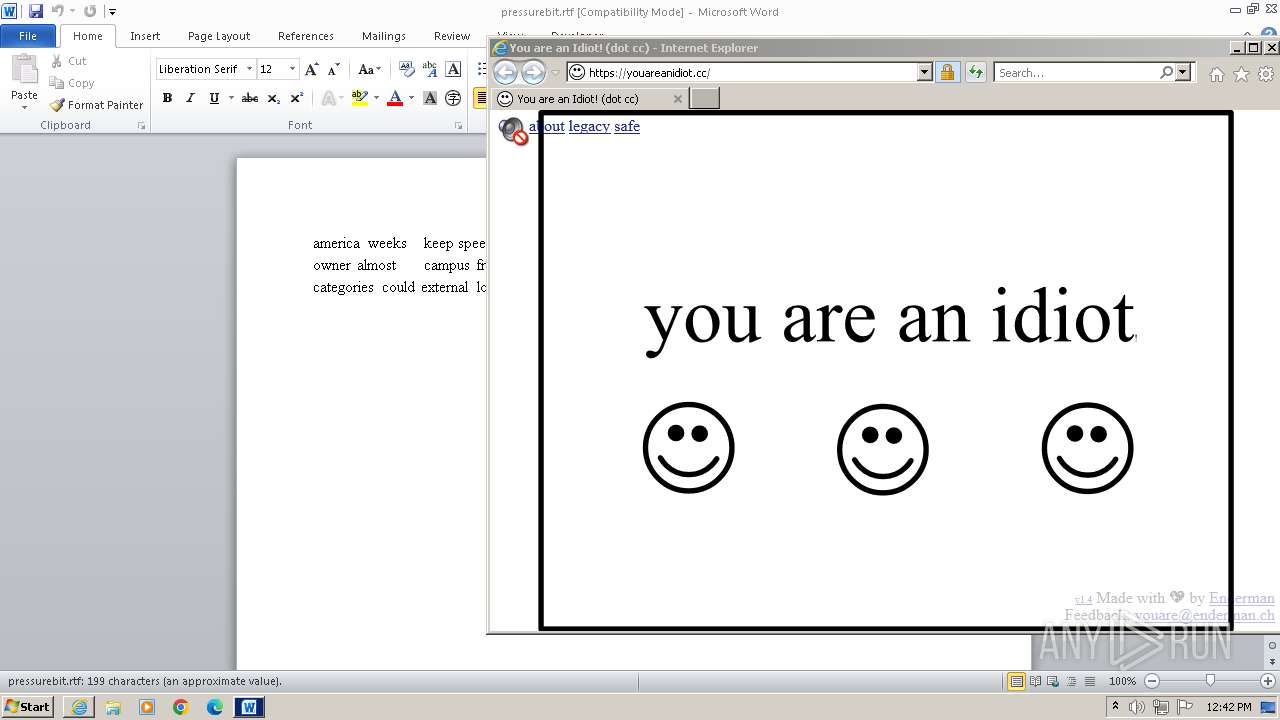Open IE Favorites star

click(x=1241, y=74)
